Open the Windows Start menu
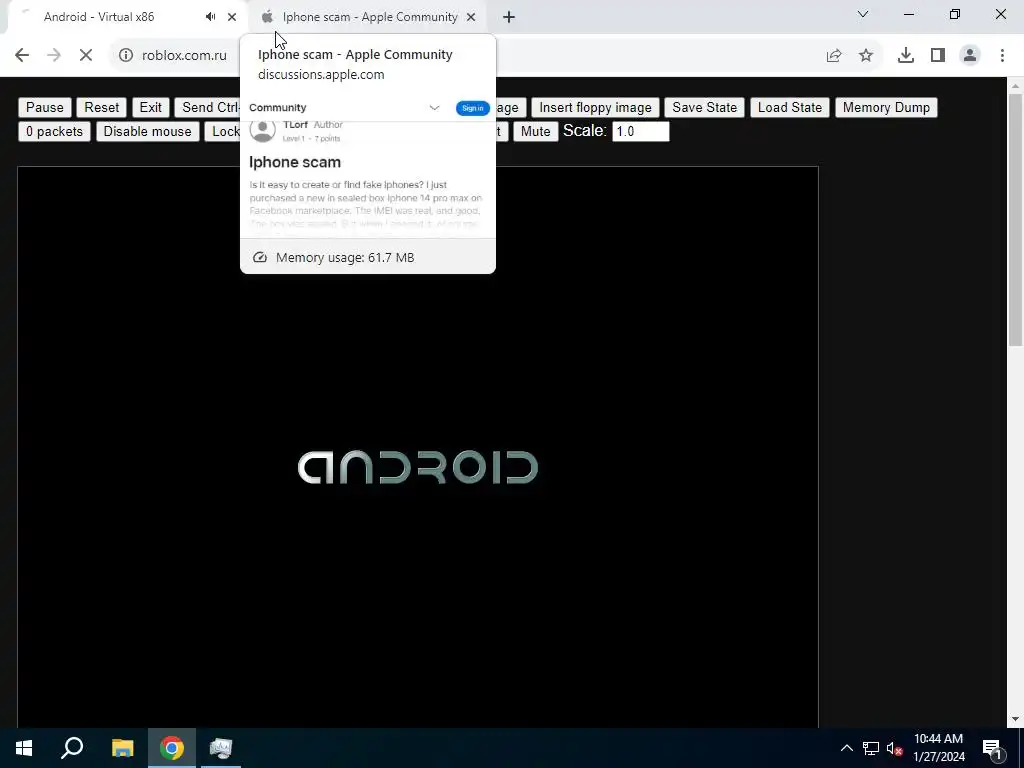 [x=24, y=748]
